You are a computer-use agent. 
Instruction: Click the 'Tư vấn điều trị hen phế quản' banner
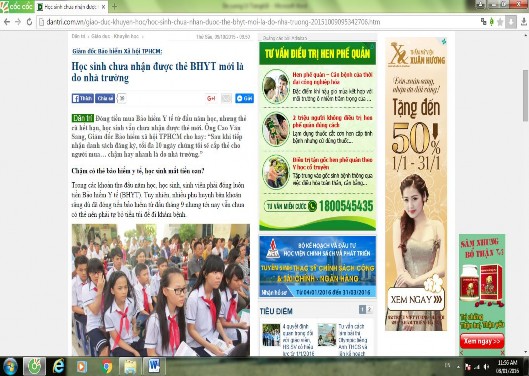(x=317, y=53)
